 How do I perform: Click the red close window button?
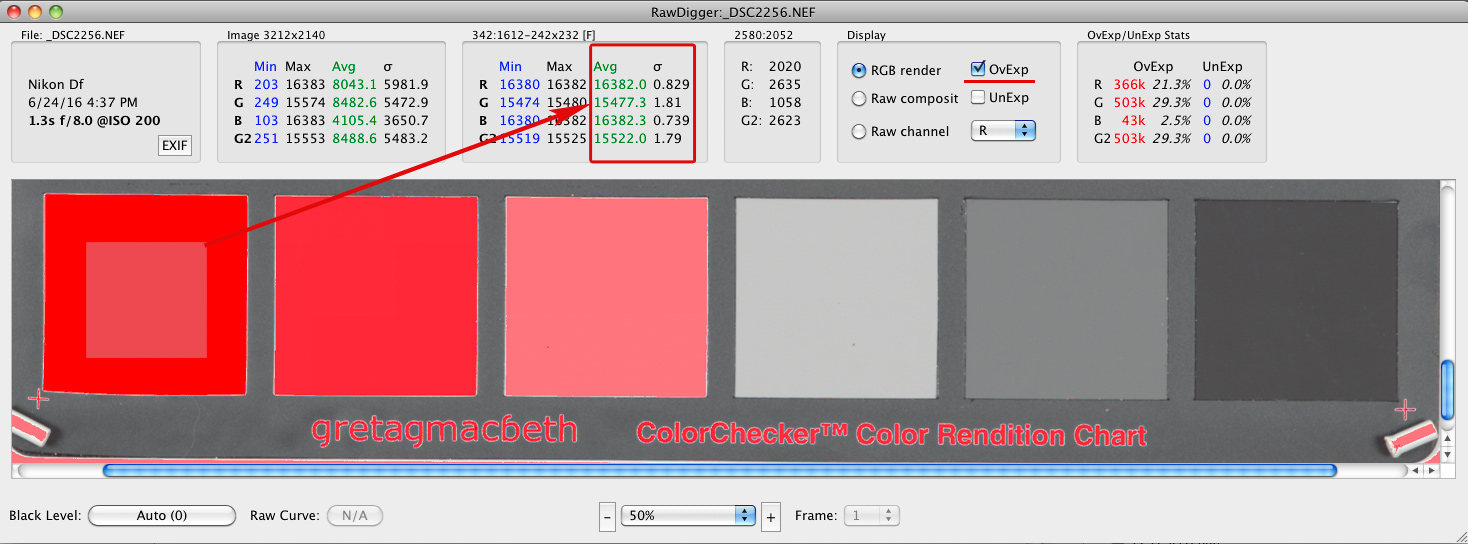coord(14,11)
